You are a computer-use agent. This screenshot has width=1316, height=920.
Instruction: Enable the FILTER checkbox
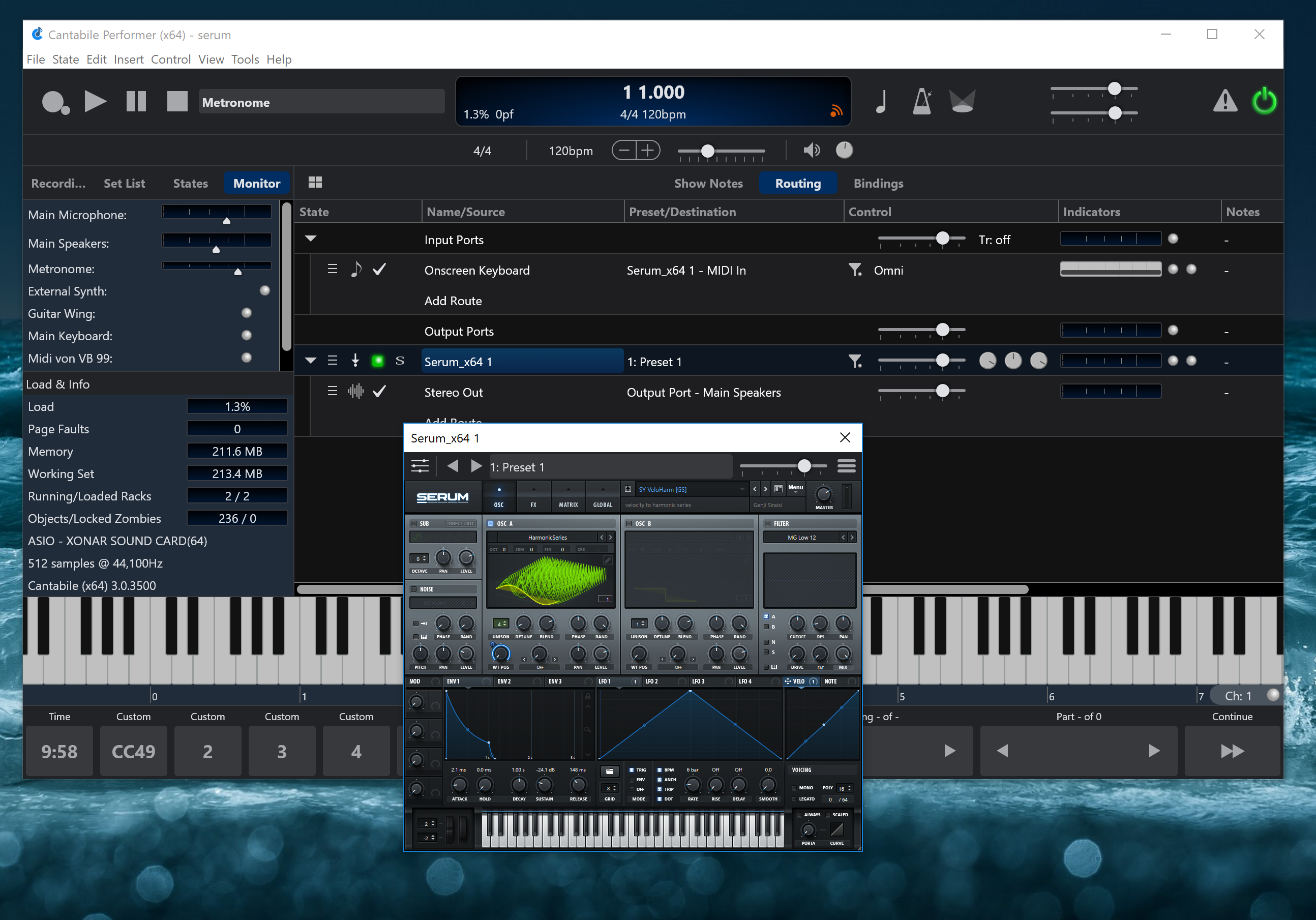[x=767, y=523]
